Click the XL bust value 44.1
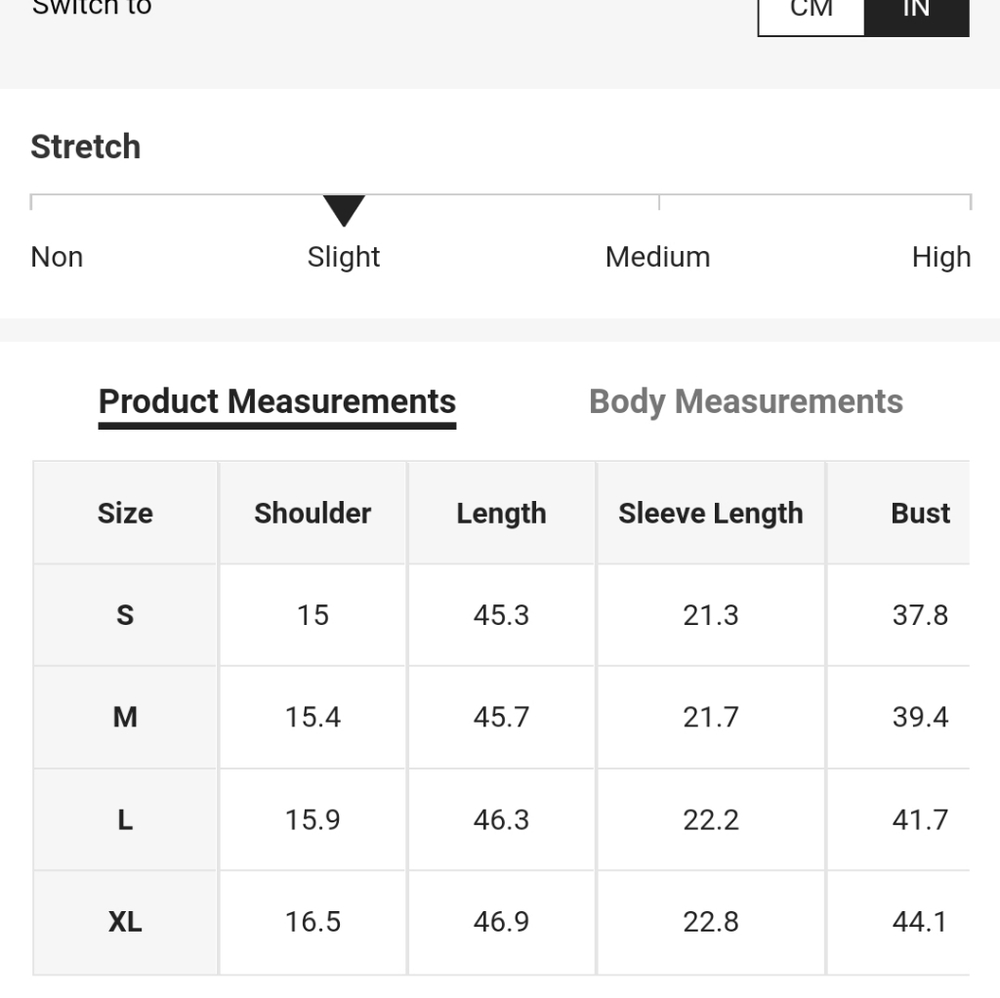This screenshot has width=1000, height=998. pos(920,922)
